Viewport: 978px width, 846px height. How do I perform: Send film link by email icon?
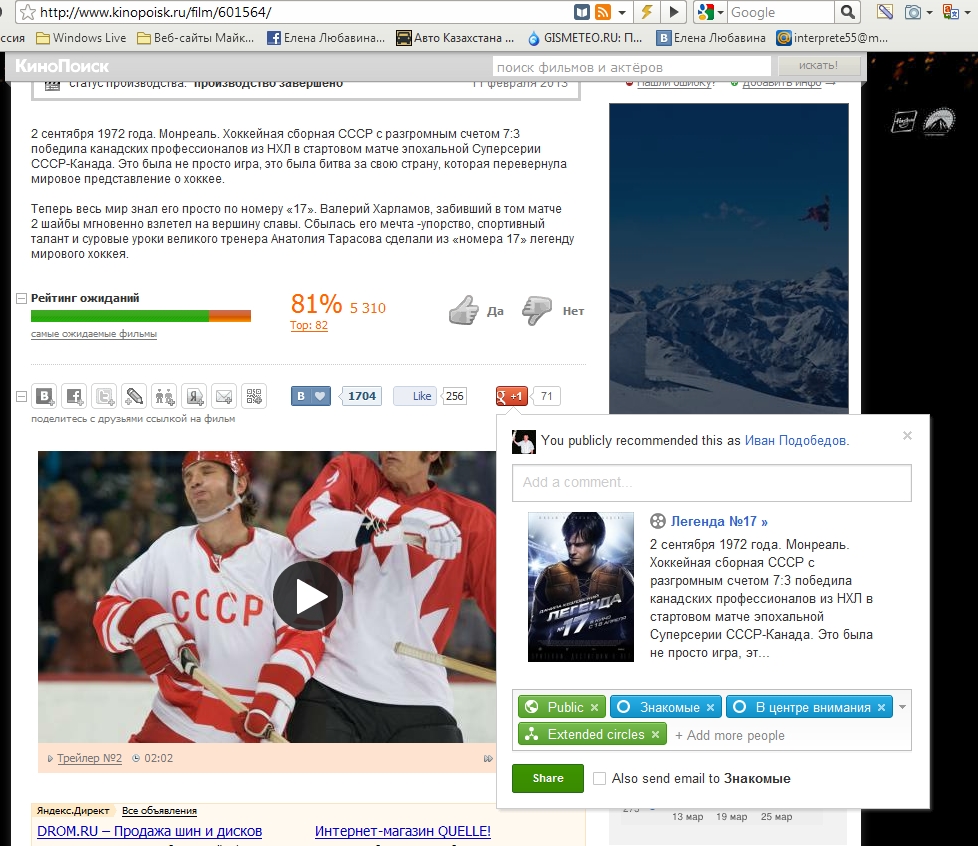click(224, 396)
